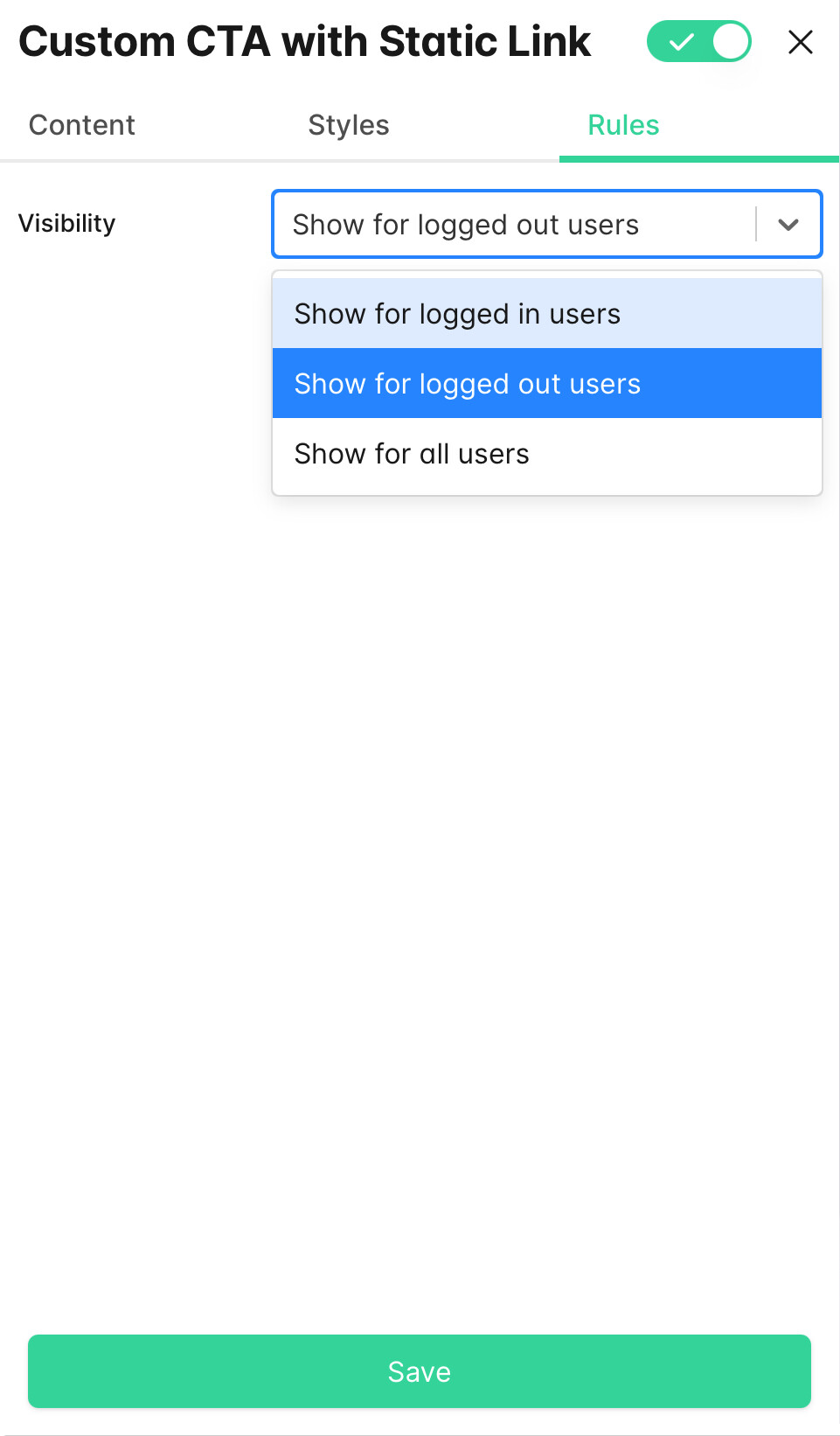Click the Visibility select field's current value text
This screenshot has width=840, height=1436.
point(466,225)
